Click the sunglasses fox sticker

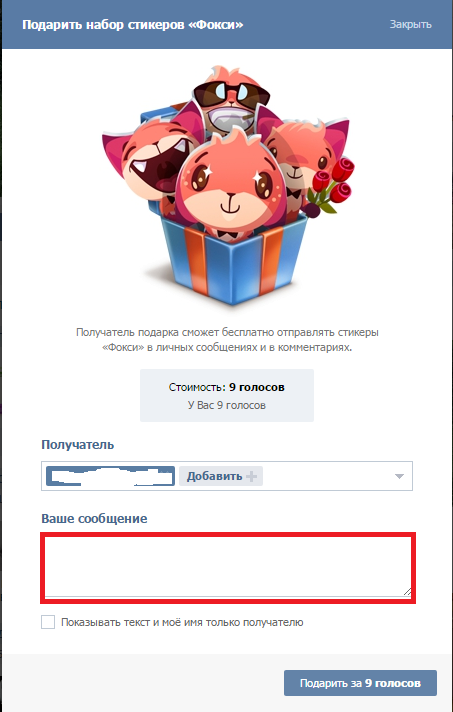(x=231, y=101)
